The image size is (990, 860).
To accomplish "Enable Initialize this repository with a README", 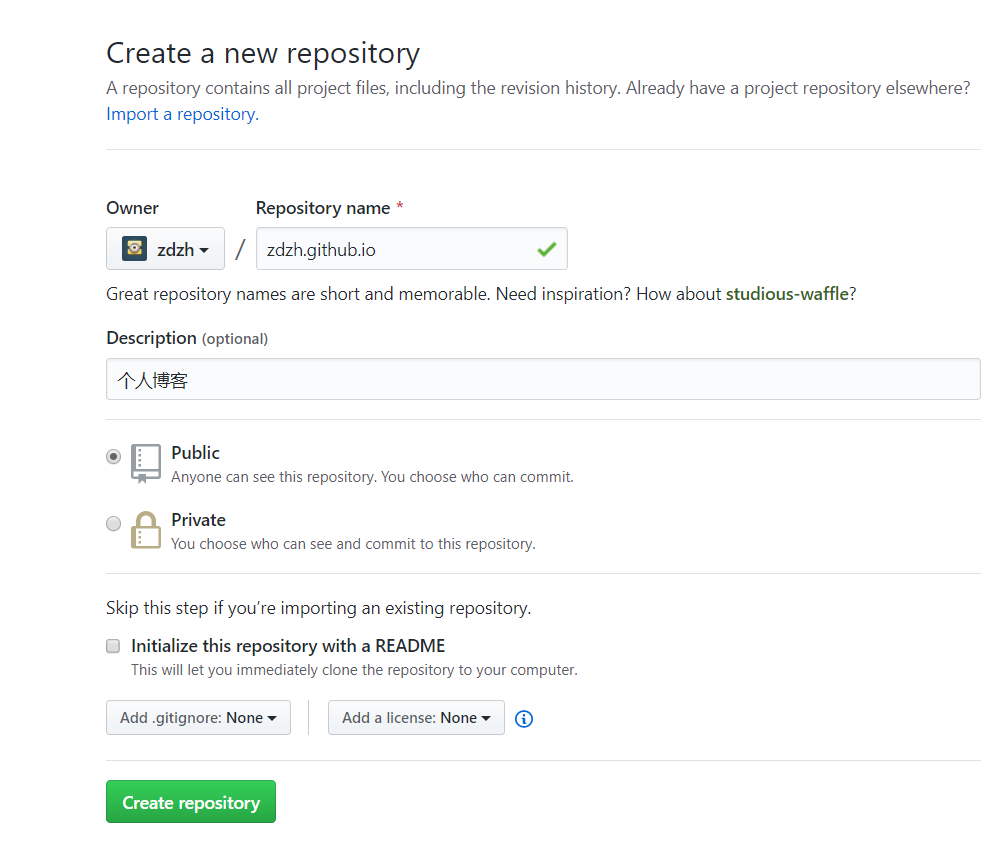I will coord(113,646).
